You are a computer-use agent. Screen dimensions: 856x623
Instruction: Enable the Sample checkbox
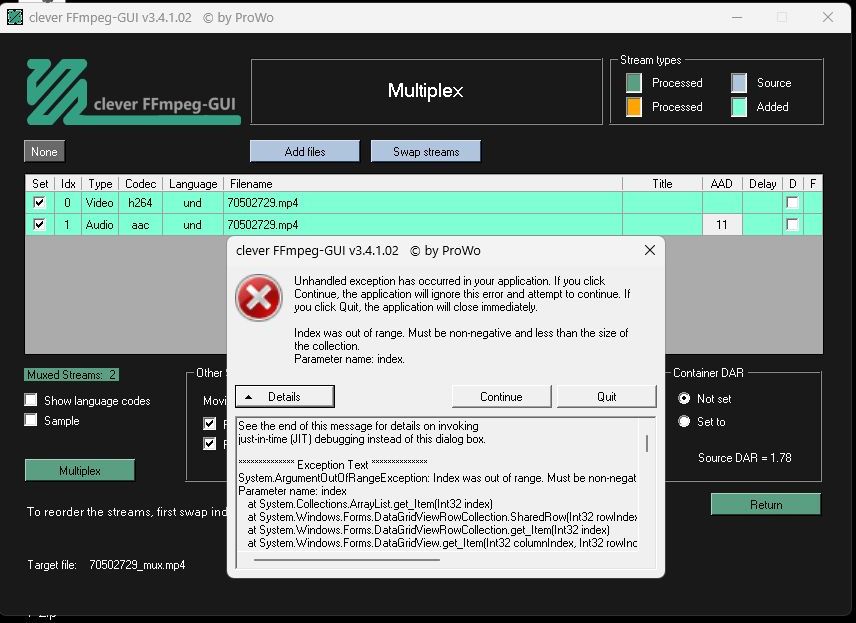click(x=31, y=420)
